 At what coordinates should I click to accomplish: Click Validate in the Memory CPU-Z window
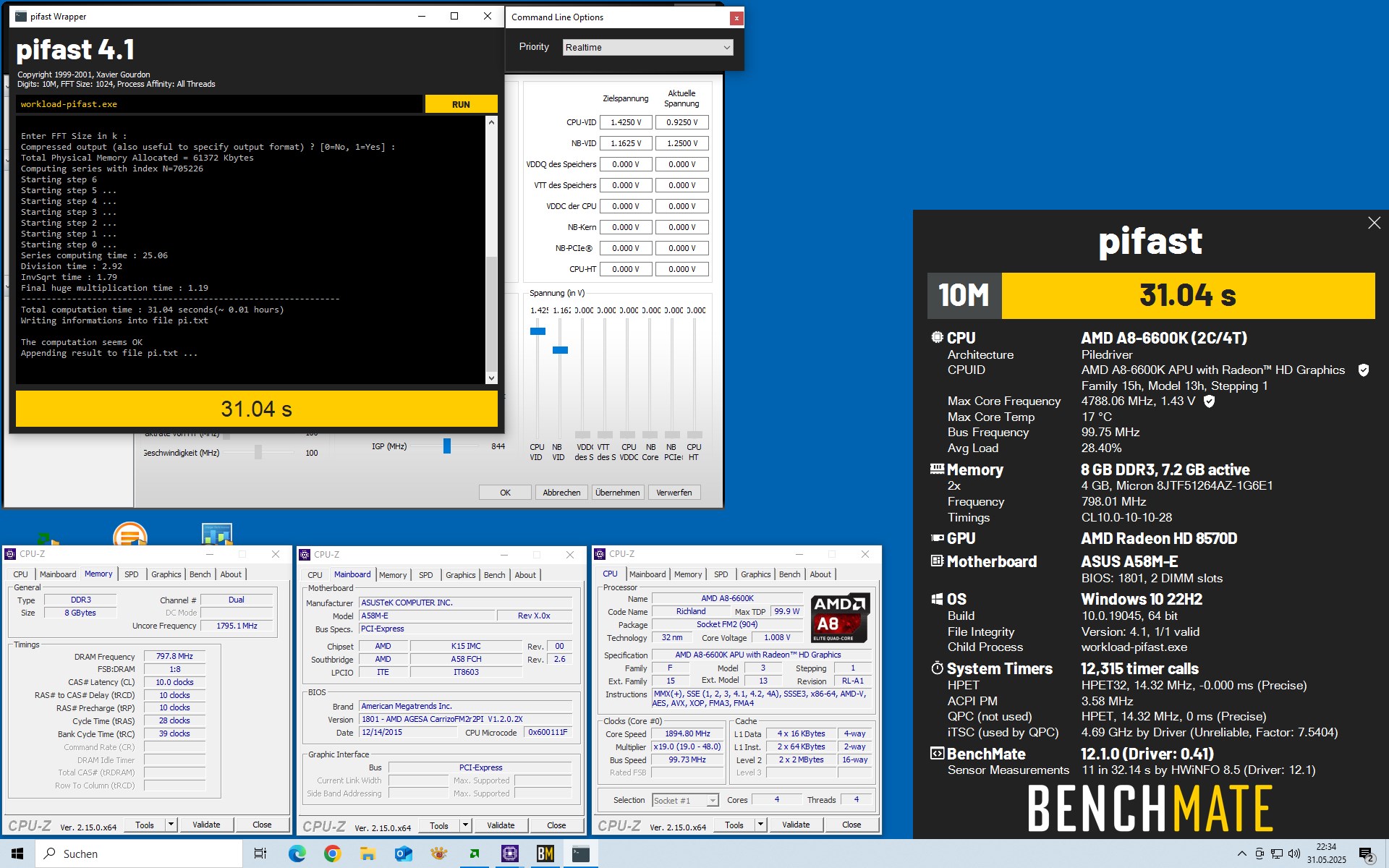tap(206, 825)
